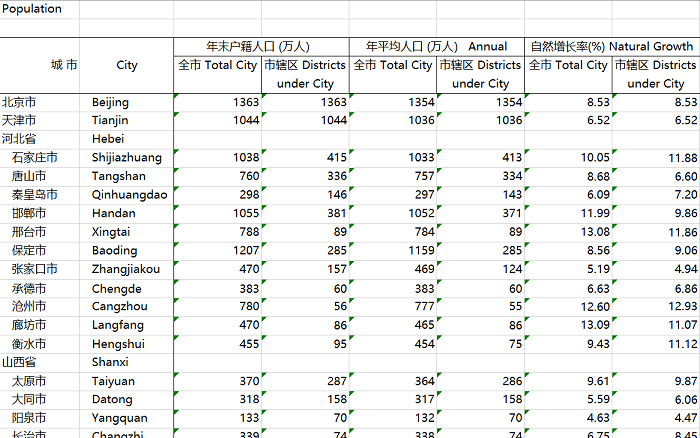Click Cangzhou's 12.93 district growth cell
700x438 pixels.
[656, 306]
